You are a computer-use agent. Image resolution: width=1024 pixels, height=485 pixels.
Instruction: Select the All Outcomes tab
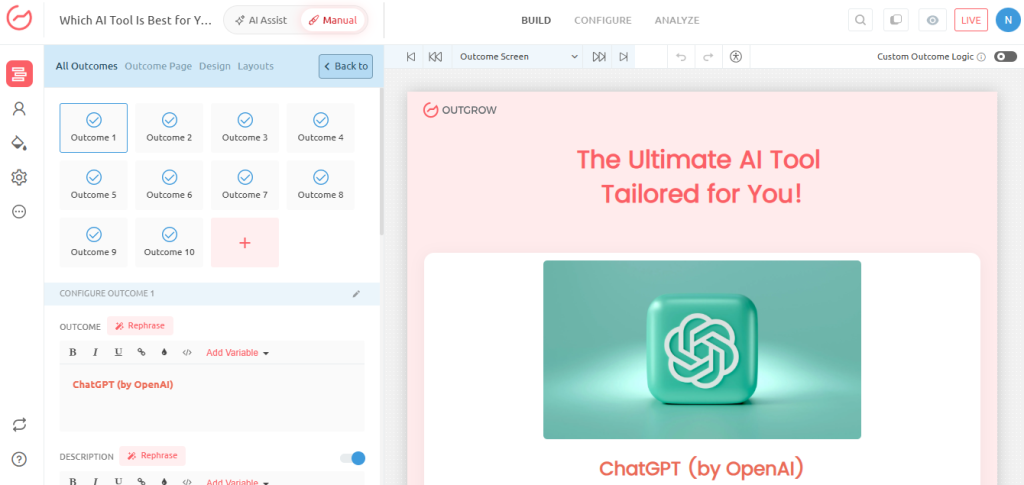click(87, 66)
